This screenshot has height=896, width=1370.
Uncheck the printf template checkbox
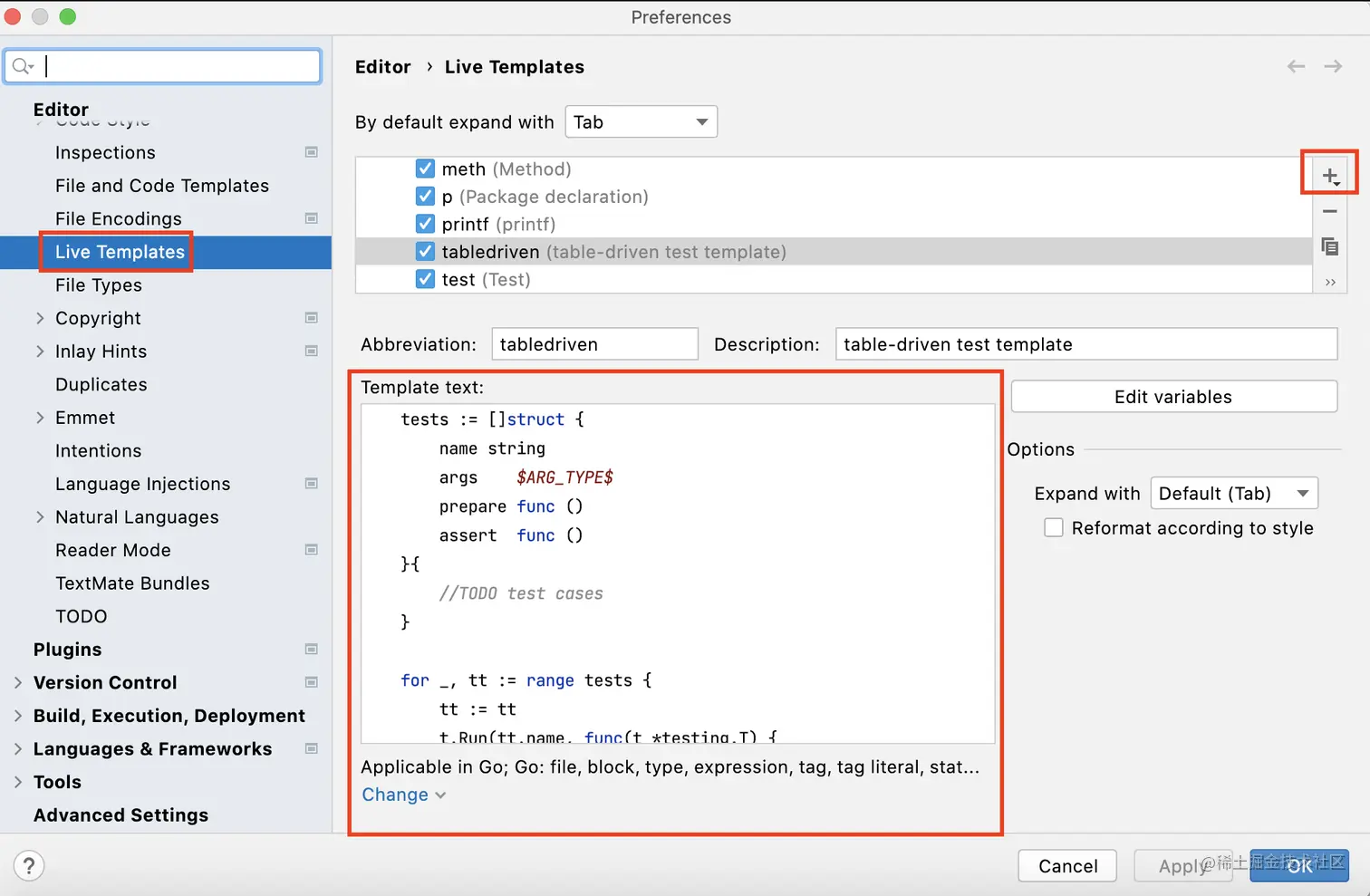pyautogui.click(x=425, y=224)
